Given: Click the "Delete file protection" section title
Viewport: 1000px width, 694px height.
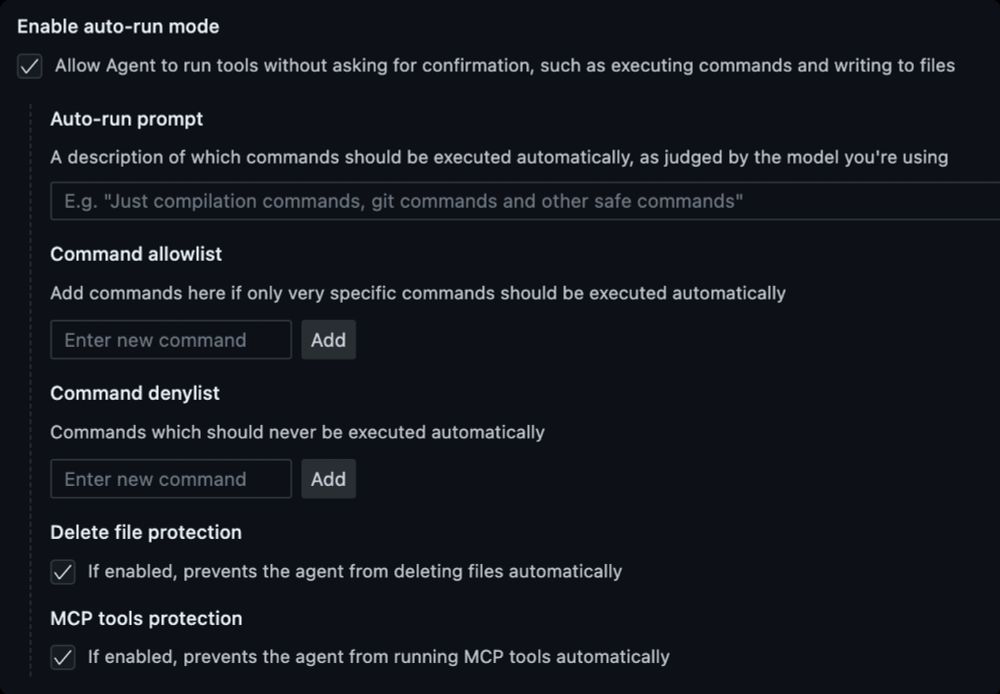Looking at the screenshot, I should (146, 532).
